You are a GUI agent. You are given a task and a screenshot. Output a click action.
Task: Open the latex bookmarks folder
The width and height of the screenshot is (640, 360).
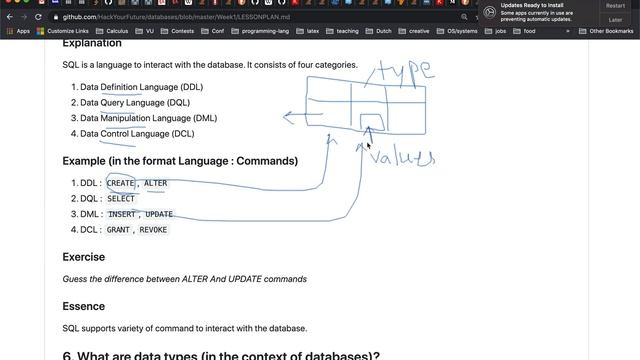pos(308,31)
